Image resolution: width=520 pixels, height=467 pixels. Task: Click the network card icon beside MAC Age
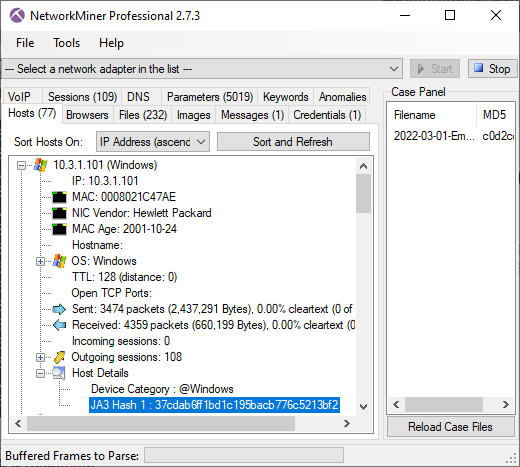coord(59,229)
